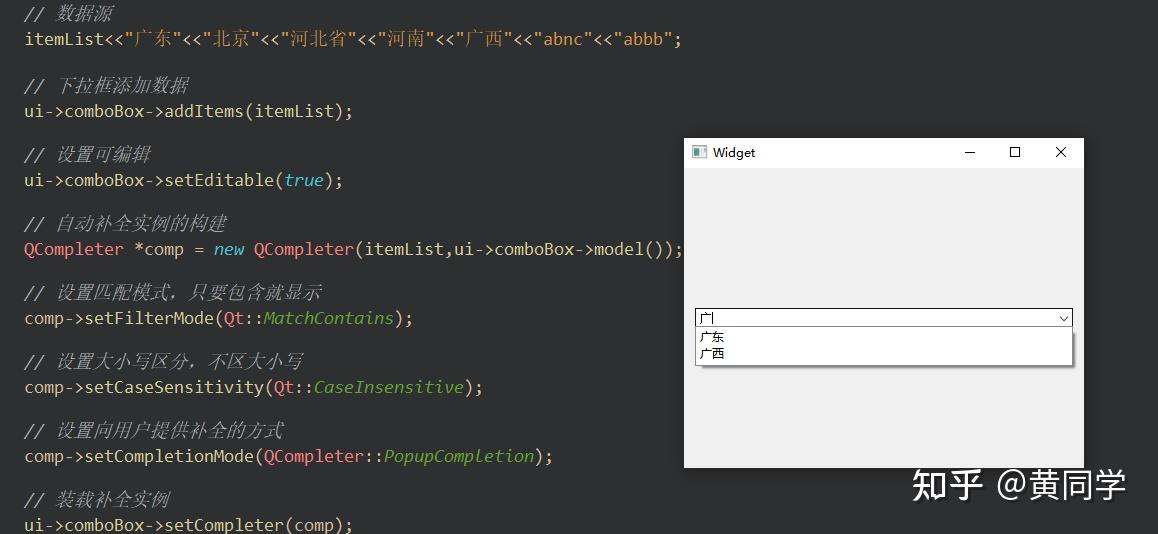Click the setFilterMode MatchContains line

(218, 318)
